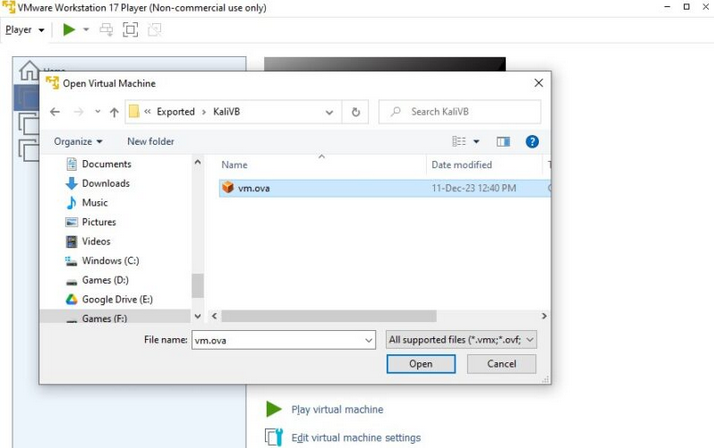Screen dimensions: 714x448
Task: Go forward using the dialog forward arrow
Action: tap(79, 112)
